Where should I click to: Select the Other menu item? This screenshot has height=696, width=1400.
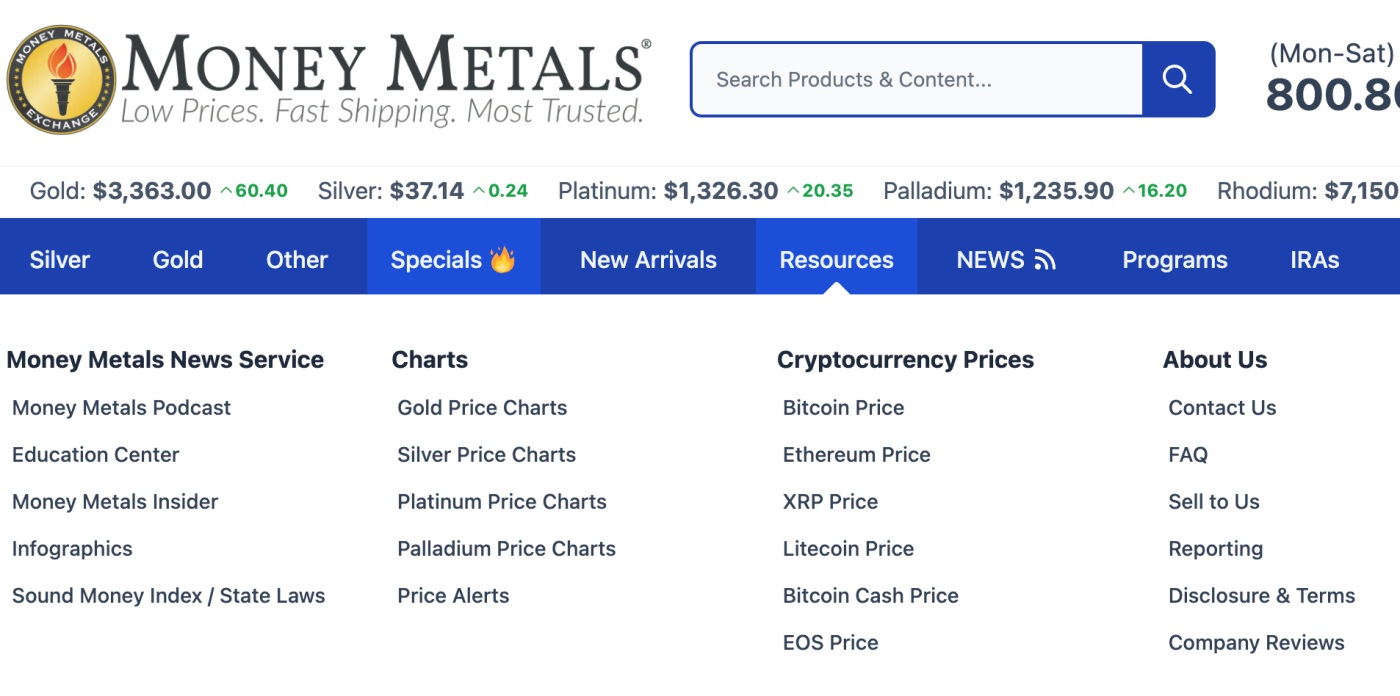[x=296, y=259]
